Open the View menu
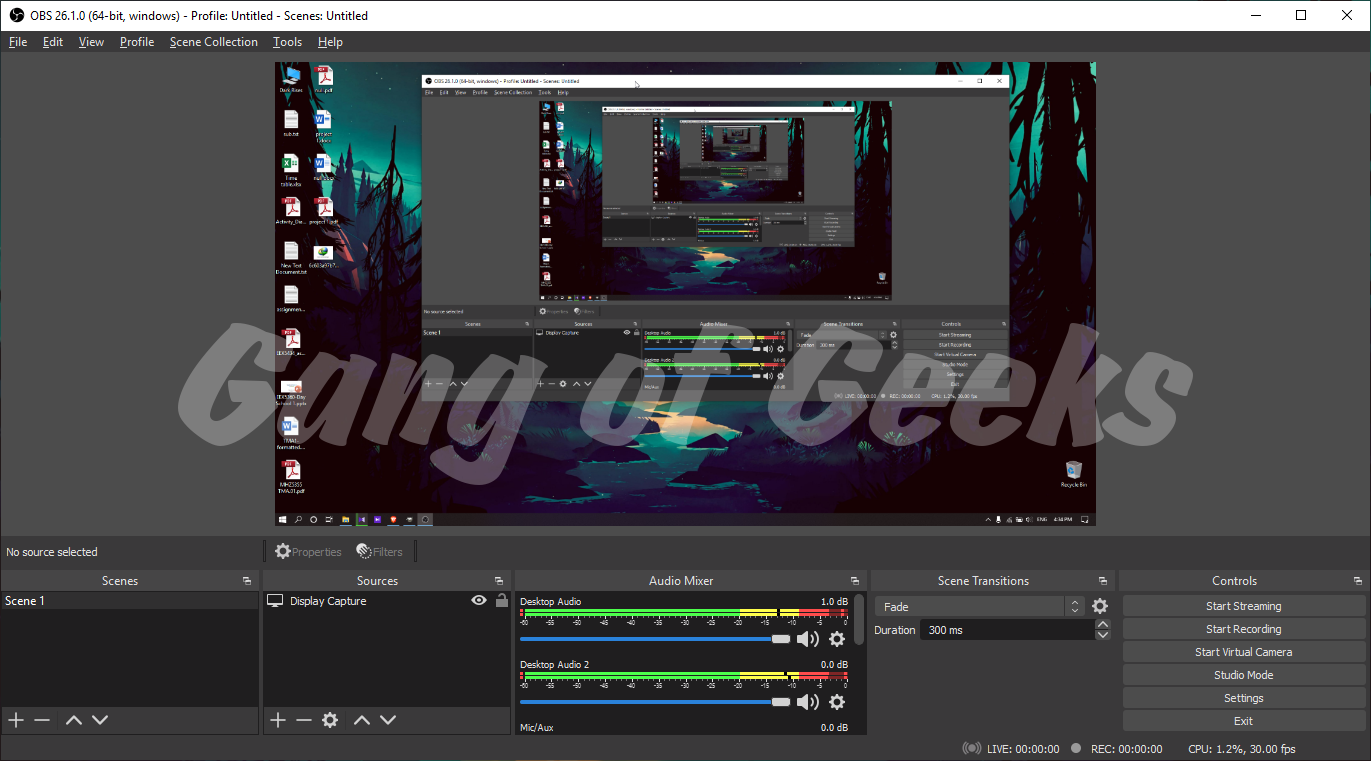This screenshot has width=1371, height=761. click(91, 42)
